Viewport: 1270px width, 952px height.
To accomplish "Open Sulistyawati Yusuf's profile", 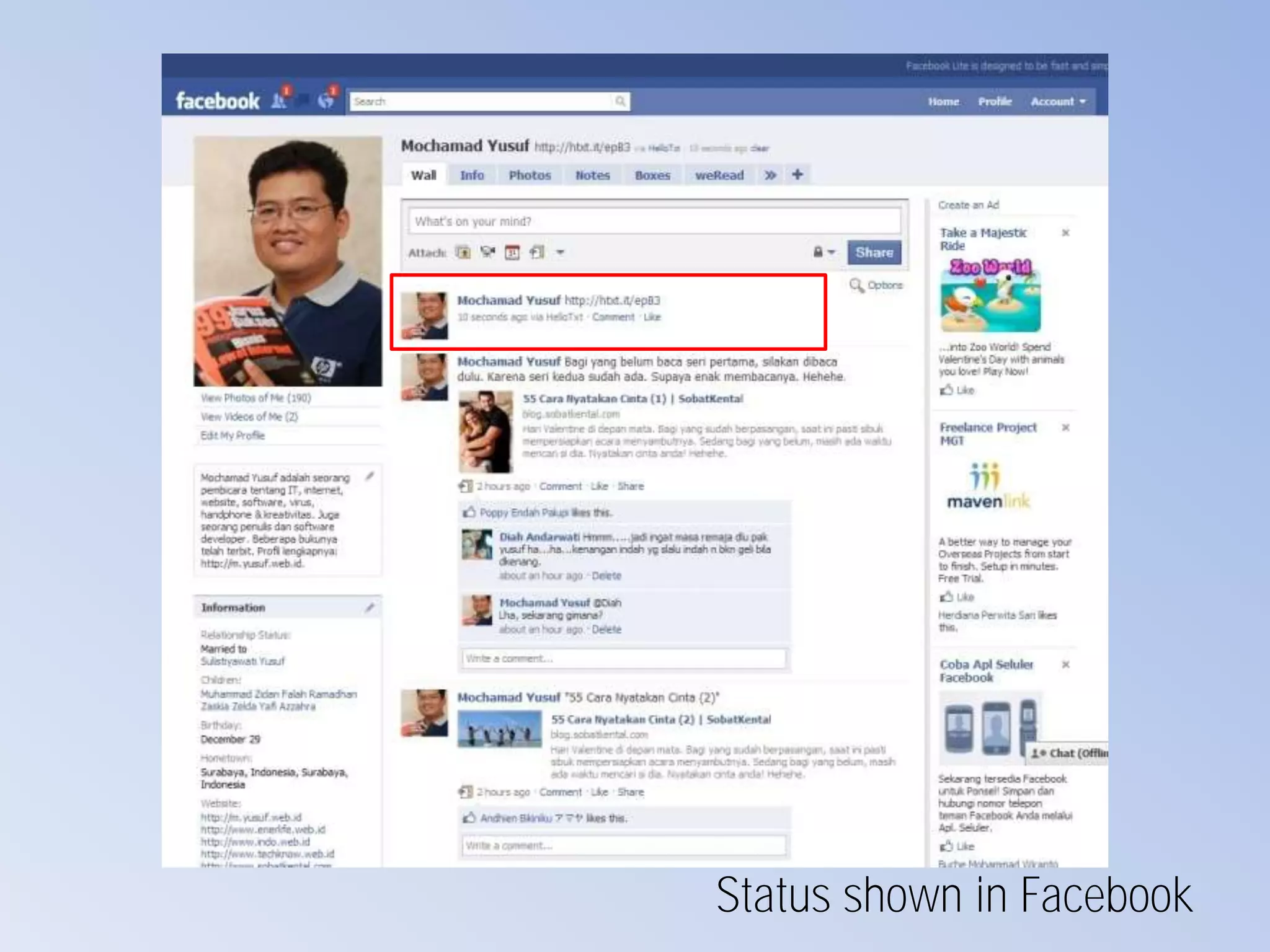I will 242,661.
